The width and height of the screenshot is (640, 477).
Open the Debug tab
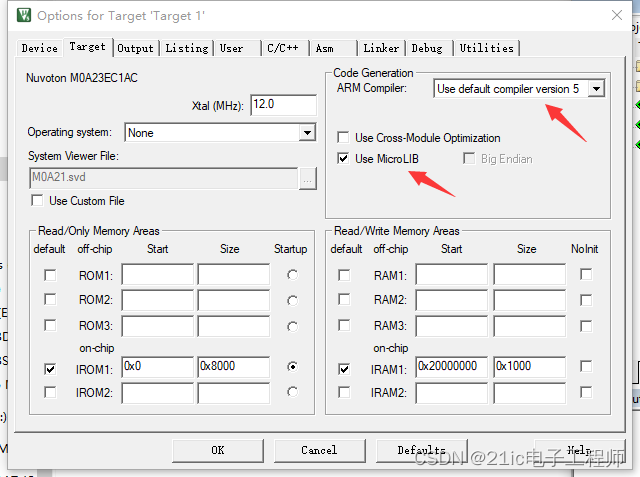pos(429,48)
